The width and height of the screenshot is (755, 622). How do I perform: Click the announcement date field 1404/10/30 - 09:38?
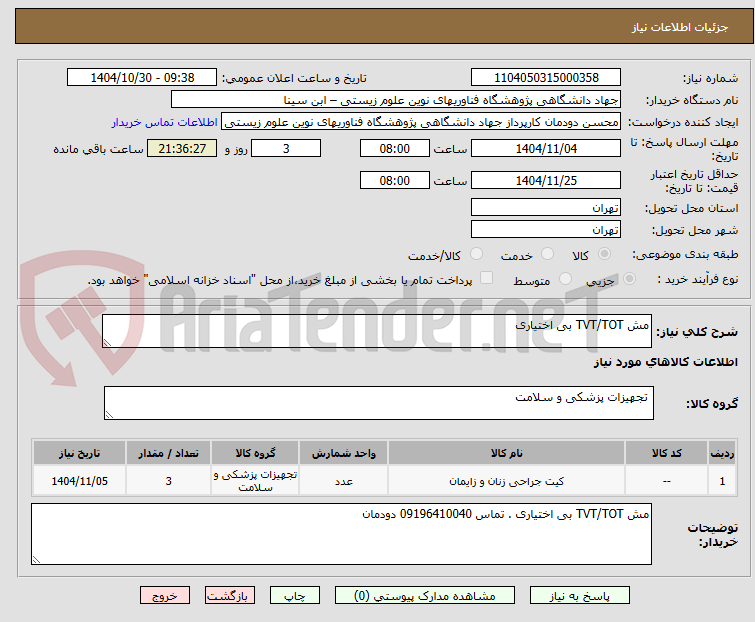click(142, 77)
